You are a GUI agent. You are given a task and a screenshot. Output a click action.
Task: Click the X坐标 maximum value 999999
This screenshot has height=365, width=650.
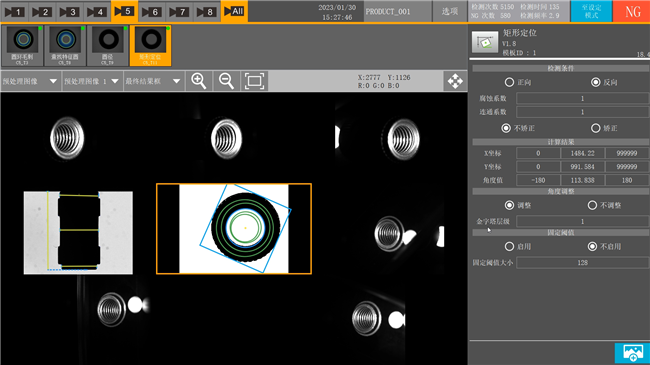[626, 153]
